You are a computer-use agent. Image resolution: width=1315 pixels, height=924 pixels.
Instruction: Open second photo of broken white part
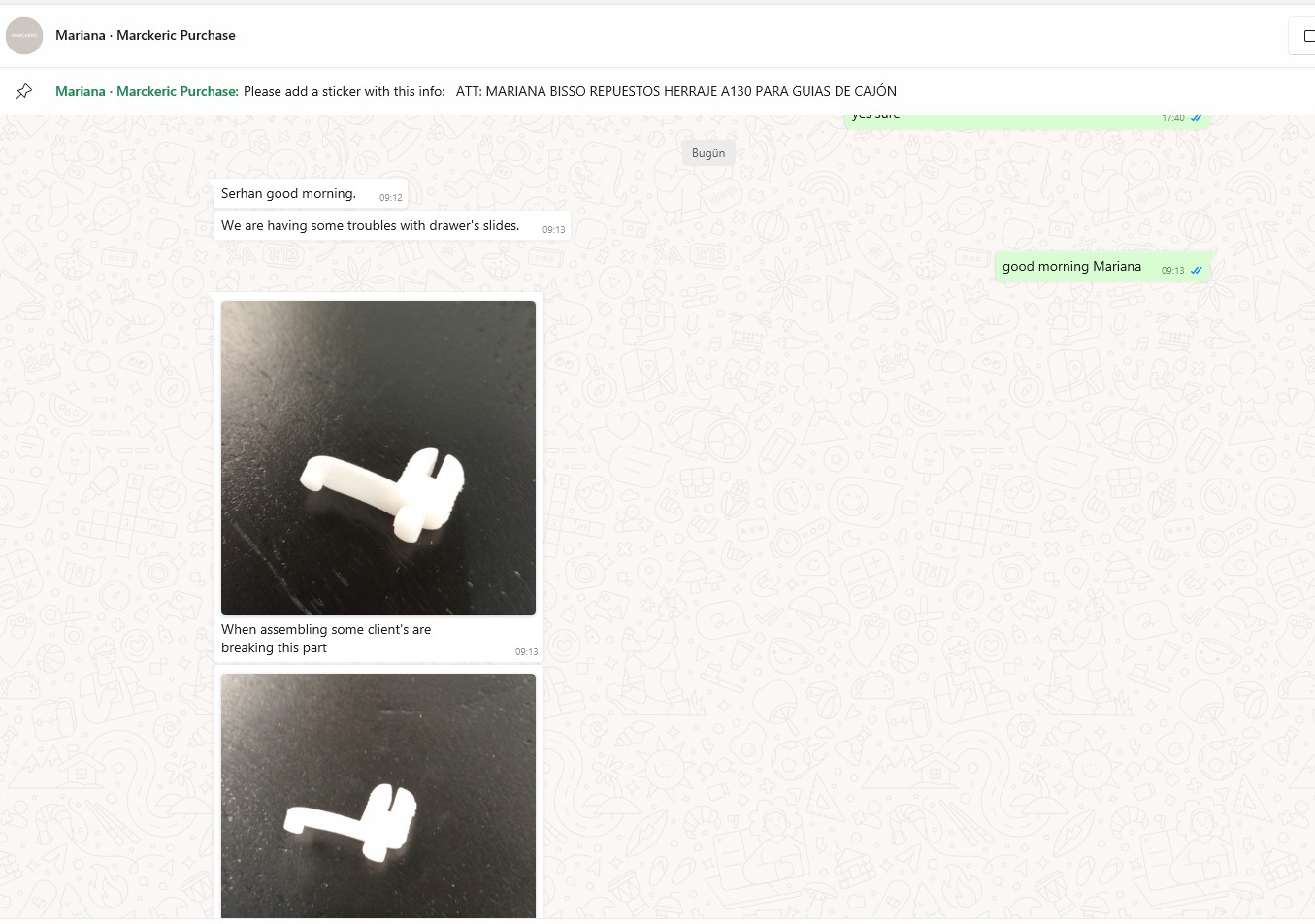(x=378, y=796)
